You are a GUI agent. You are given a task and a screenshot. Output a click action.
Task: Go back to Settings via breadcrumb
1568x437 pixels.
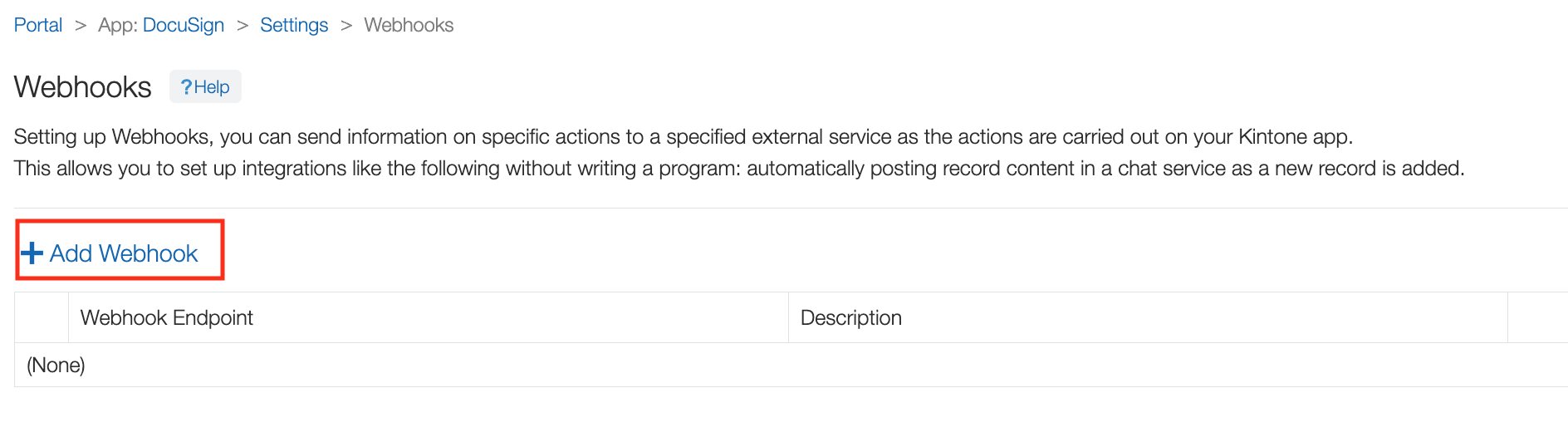(x=294, y=25)
